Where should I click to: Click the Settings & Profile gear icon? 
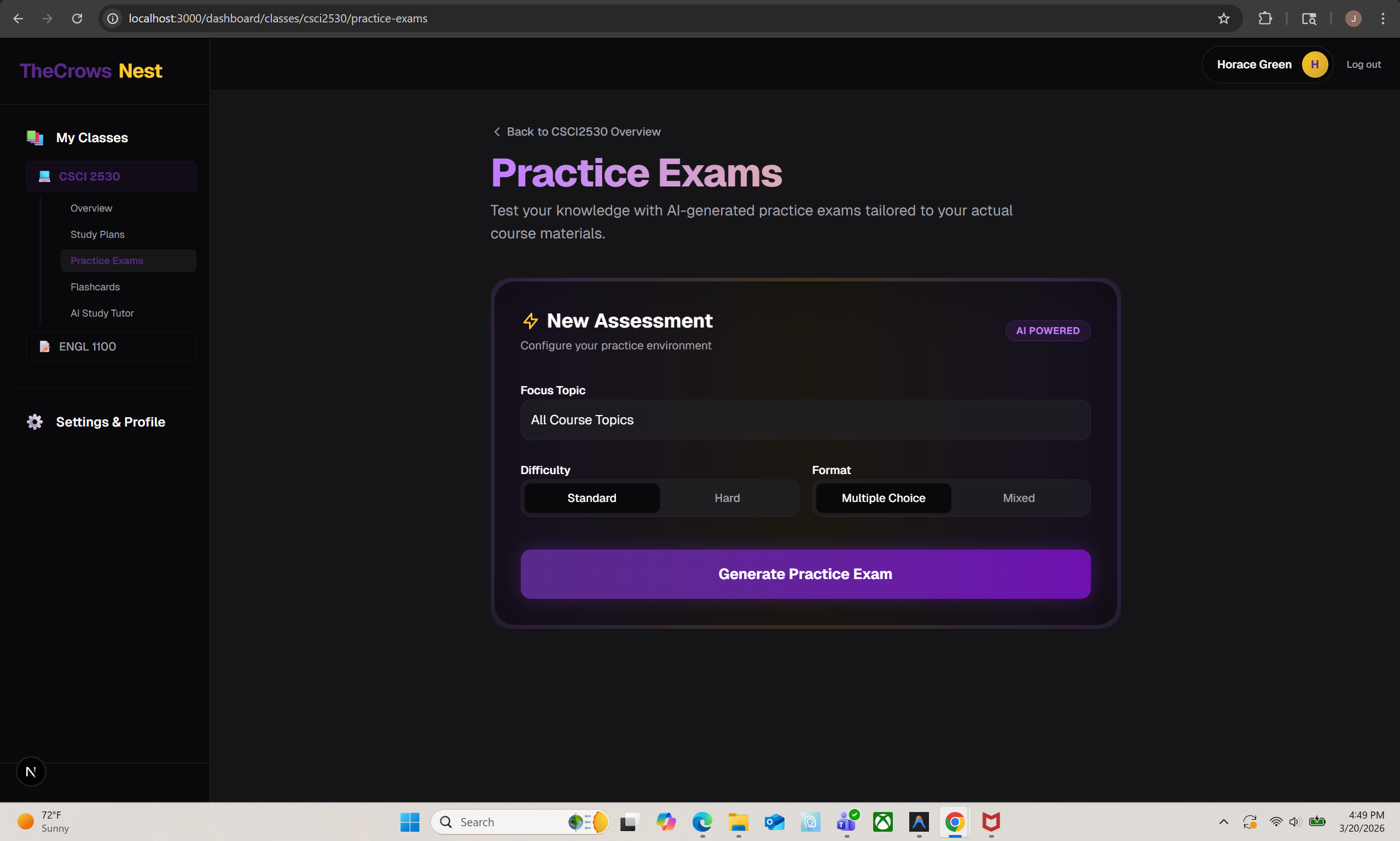[x=34, y=422]
